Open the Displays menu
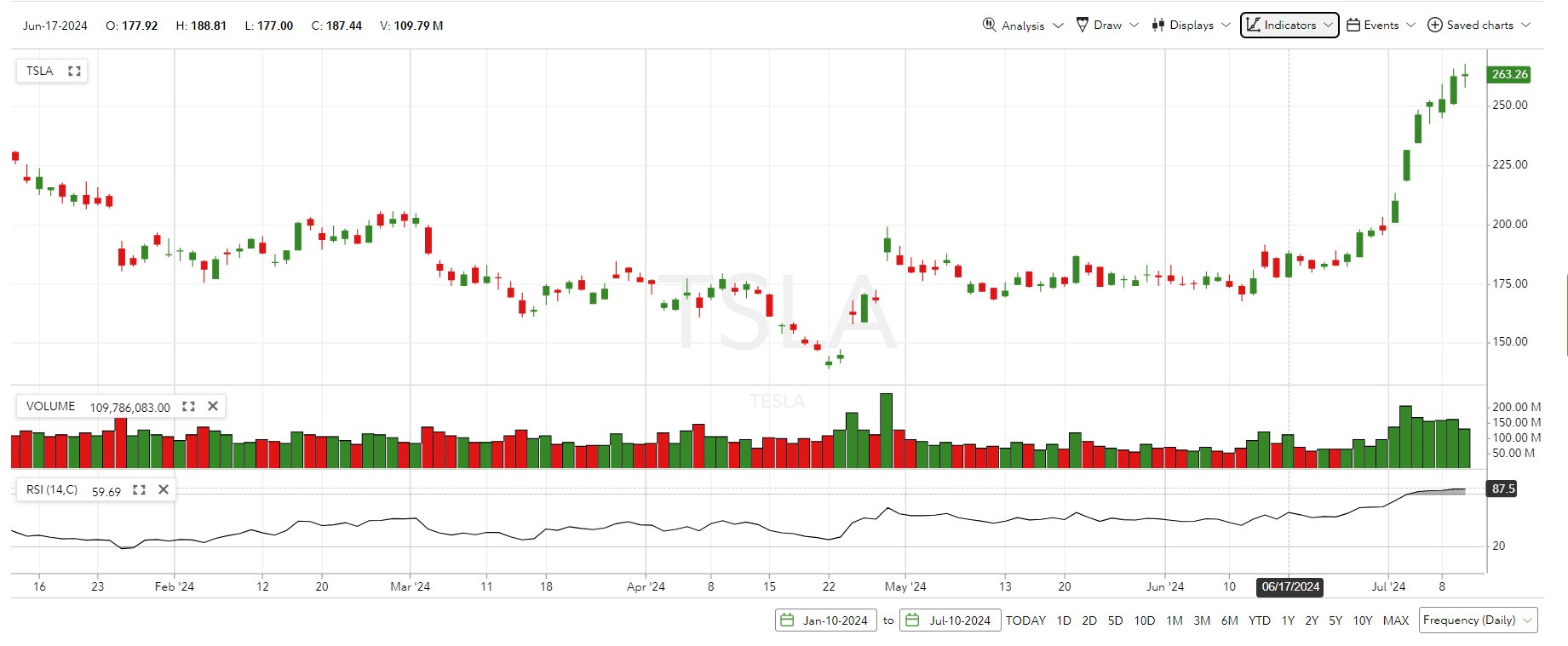 [x=1191, y=25]
